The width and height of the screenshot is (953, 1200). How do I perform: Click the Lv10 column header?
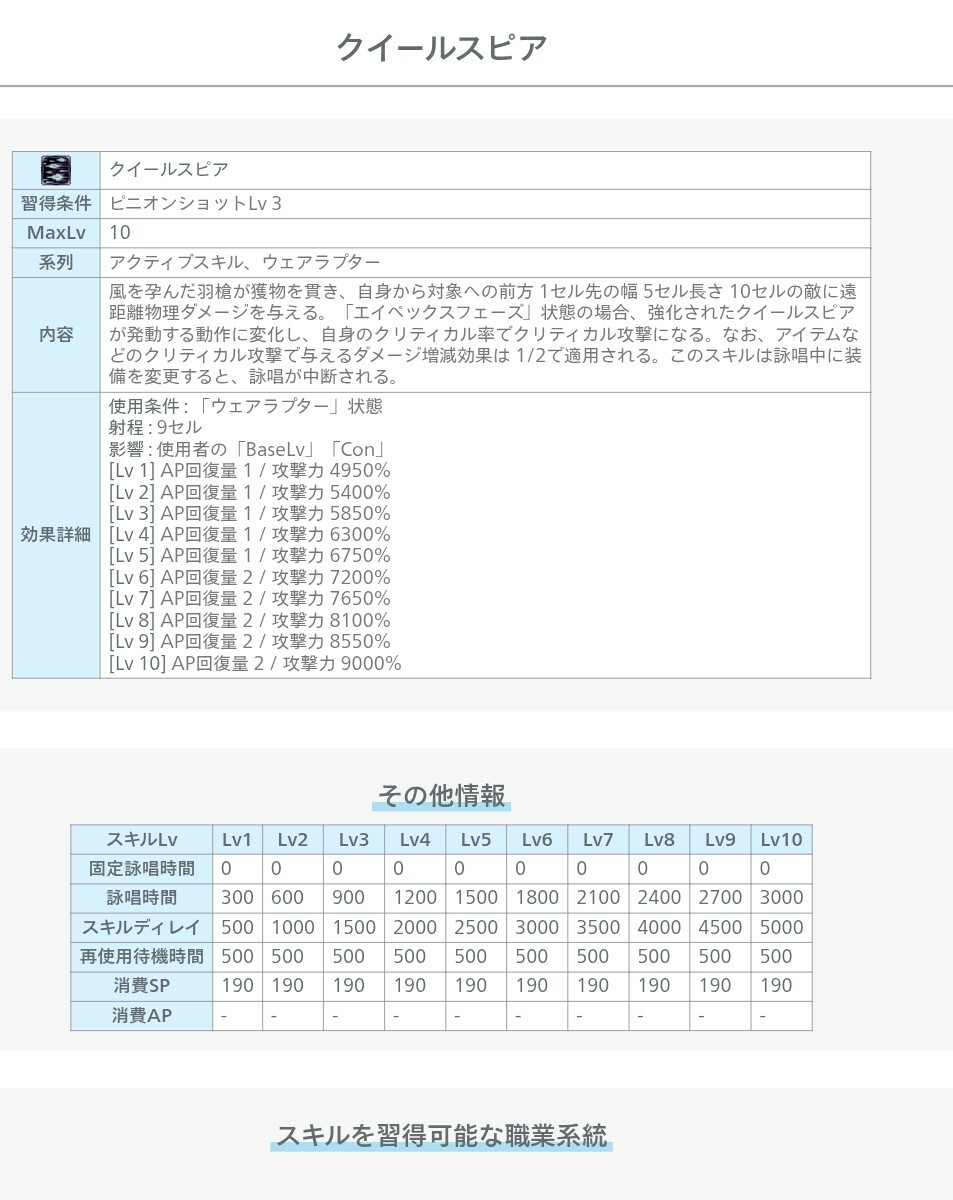[780, 840]
